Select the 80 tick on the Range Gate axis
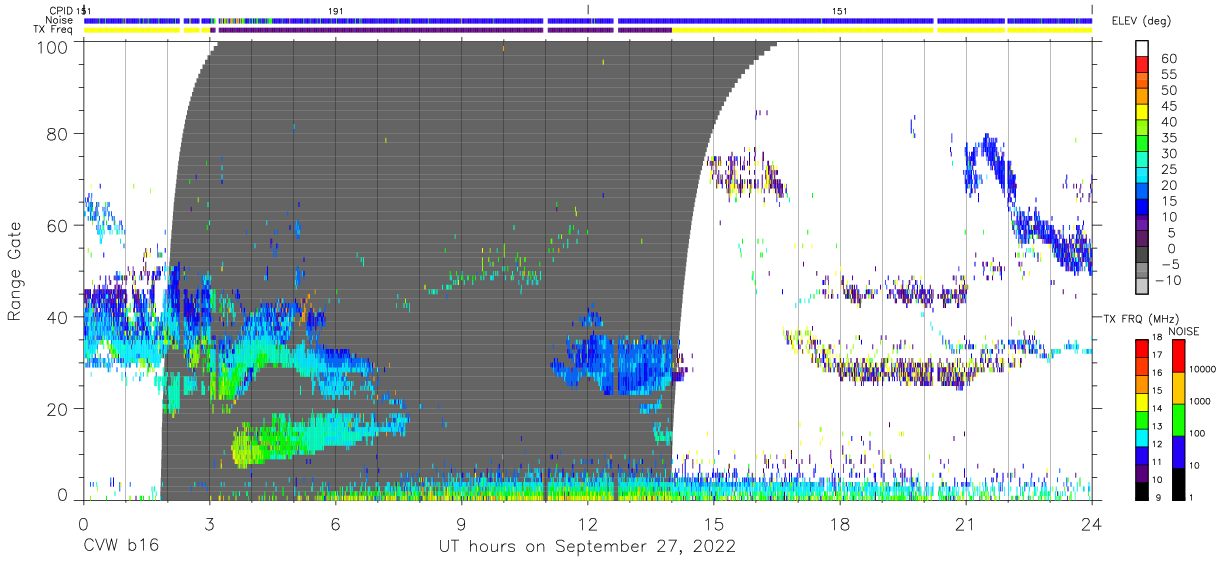 [57, 134]
